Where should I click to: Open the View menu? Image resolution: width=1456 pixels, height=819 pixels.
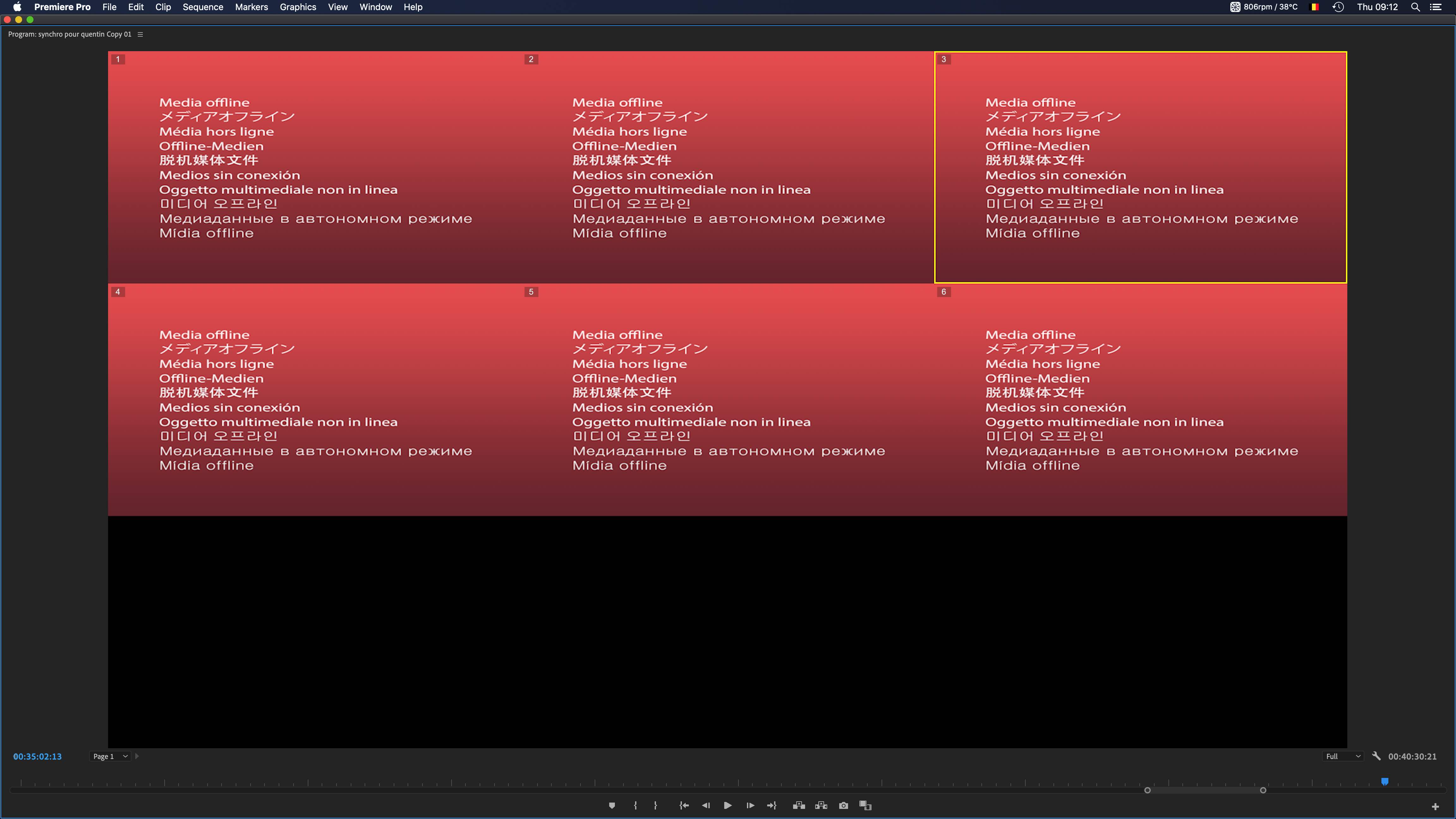[x=338, y=7]
